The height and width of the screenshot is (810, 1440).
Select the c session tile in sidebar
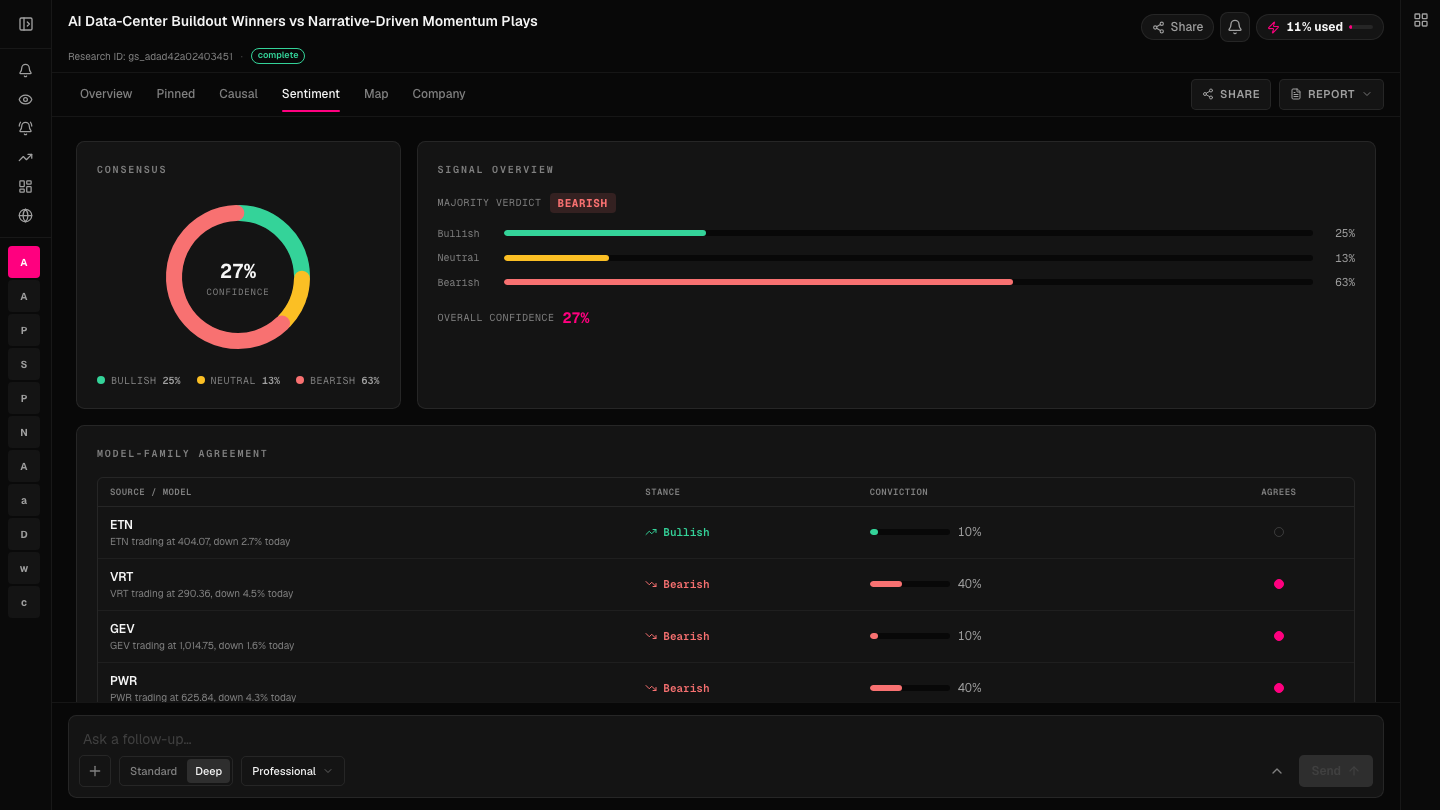[24, 602]
